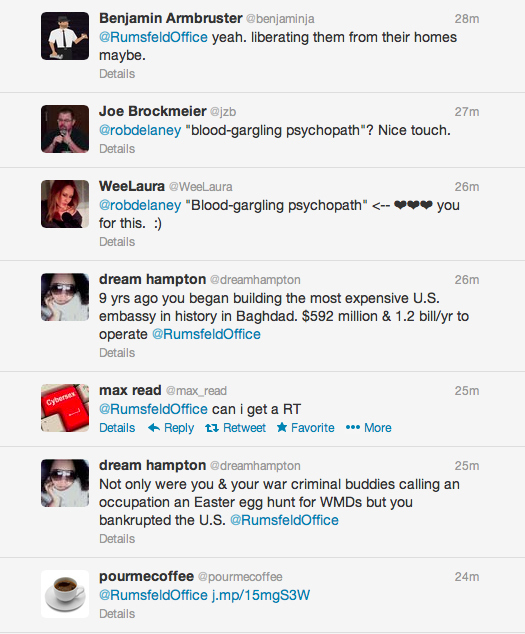Open @robdelaney mention in Joe Brockmeier's tweet
This screenshot has height=634, width=525.
(x=140, y=130)
